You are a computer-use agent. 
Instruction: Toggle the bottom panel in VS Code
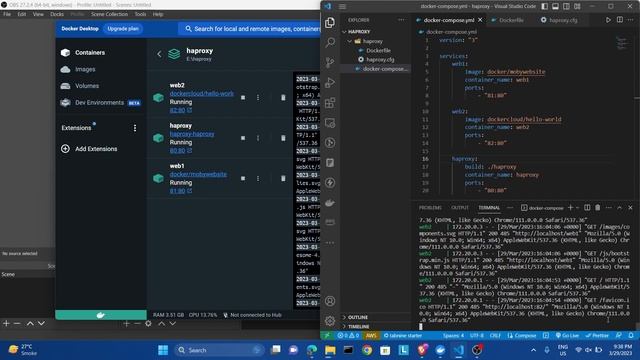click(x=556, y=6)
